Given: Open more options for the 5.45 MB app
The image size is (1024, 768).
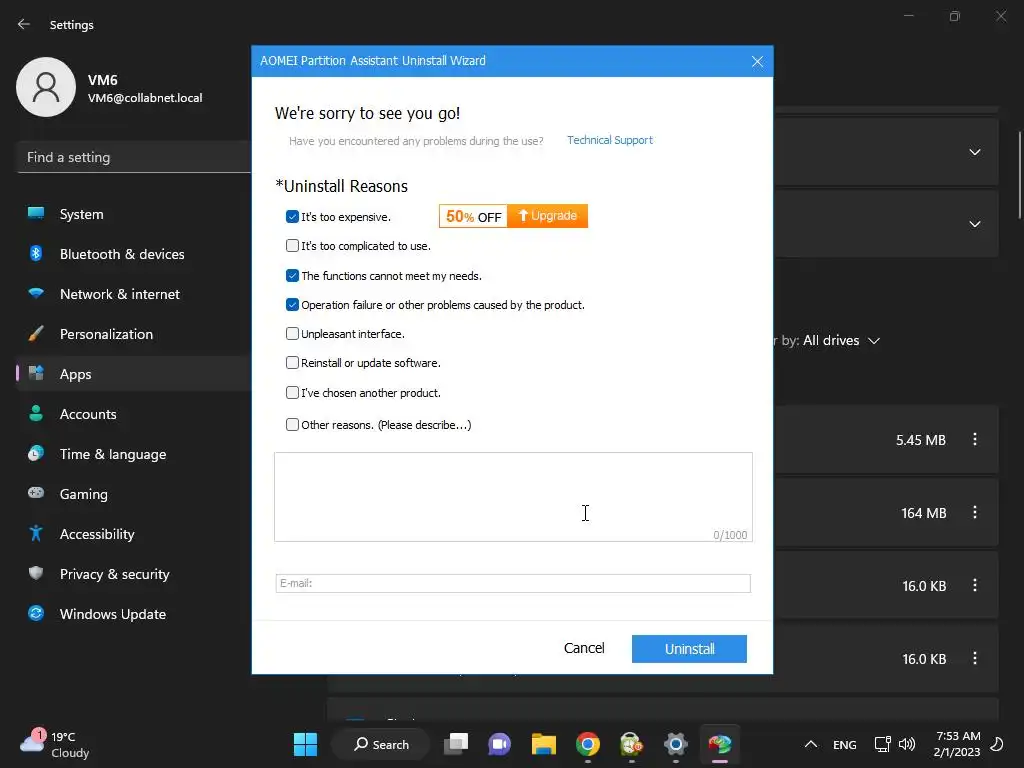Looking at the screenshot, I should (x=974, y=440).
